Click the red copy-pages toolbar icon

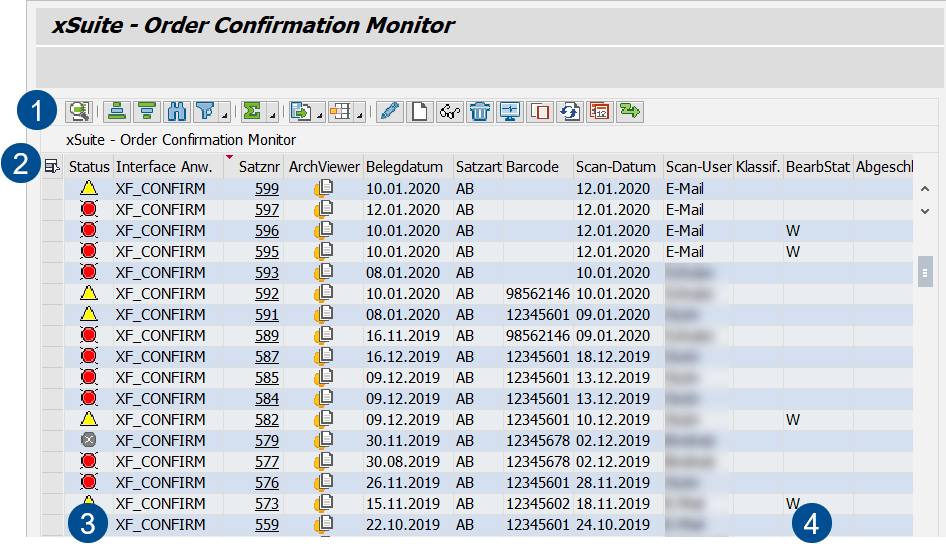pyautogui.click(x=540, y=112)
